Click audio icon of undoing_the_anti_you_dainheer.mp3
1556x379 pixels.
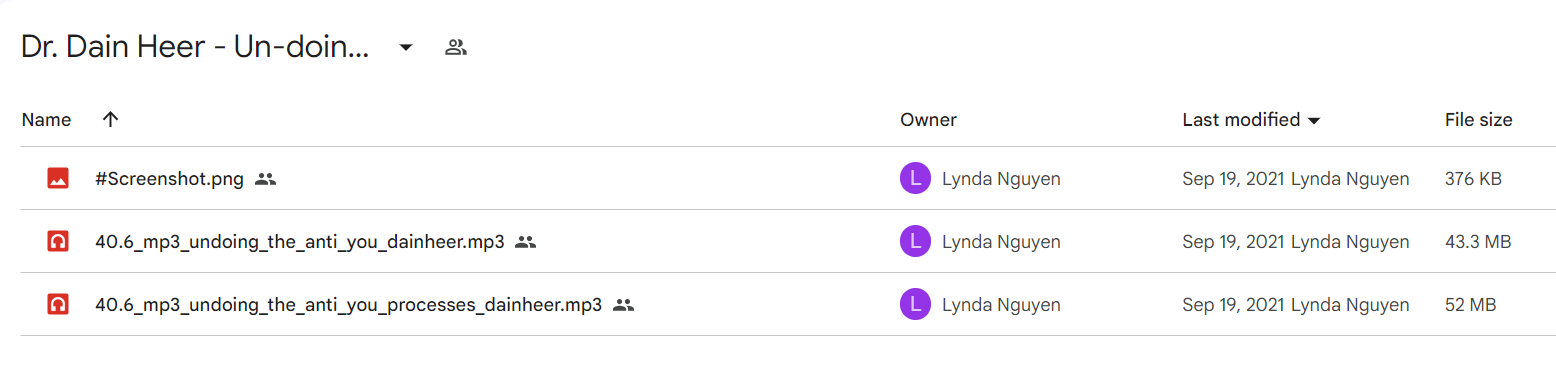coord(58,241)
